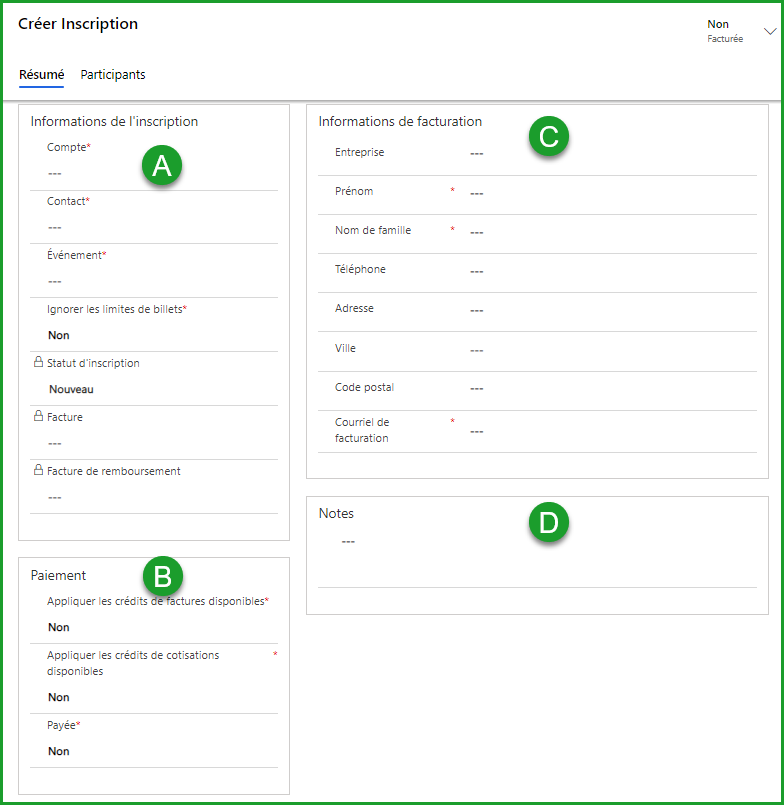Select the Résumé tab
Screen dimensions: 784x805
[x=42, y=75]
